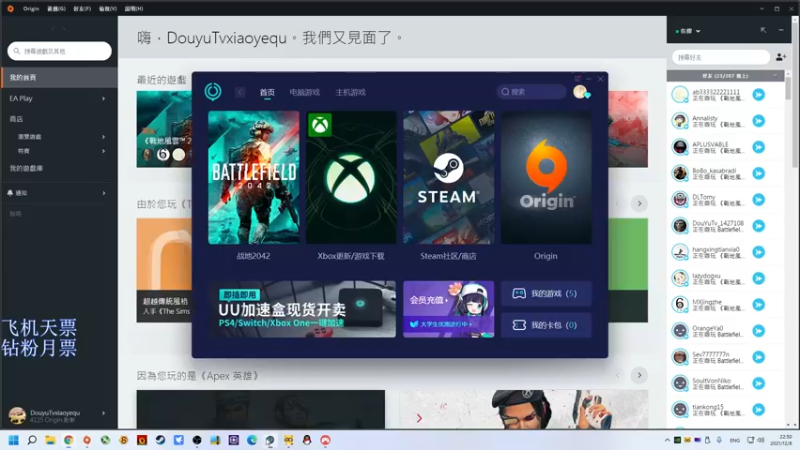Focus the UU accelerator search field
Image resolution: width=800 pixels, height=450 pixels.
531,92
